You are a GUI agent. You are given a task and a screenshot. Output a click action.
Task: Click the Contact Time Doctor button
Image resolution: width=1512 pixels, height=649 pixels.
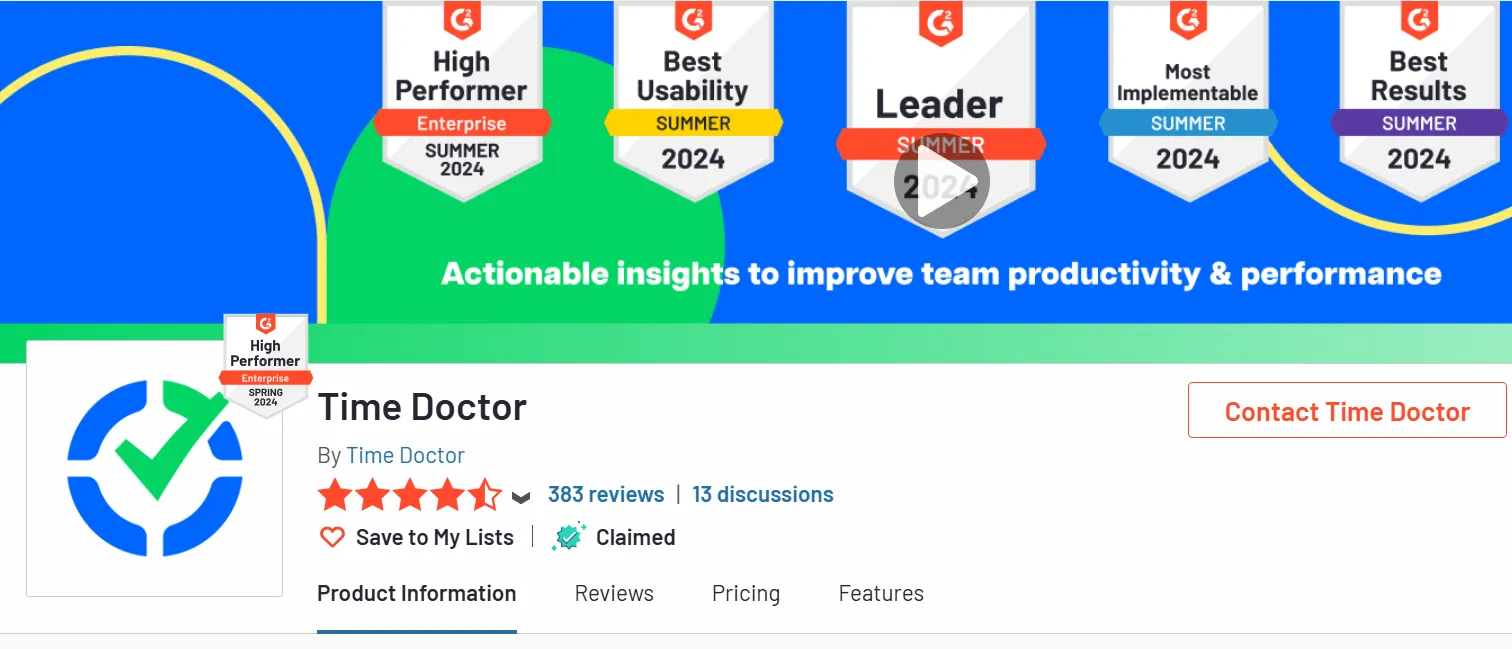point(1347,411)
